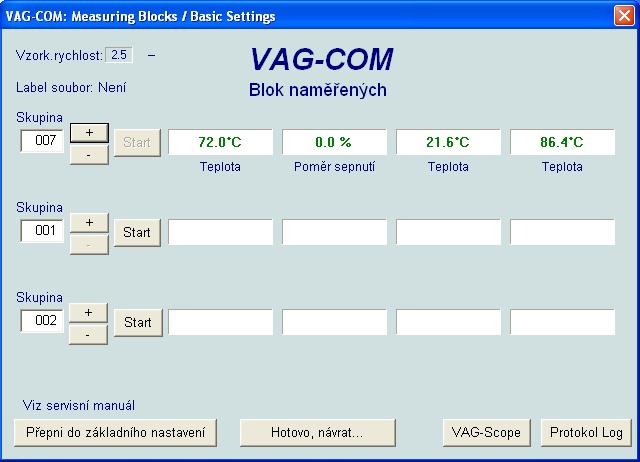The width and height of the screenshot is (640, 462).
Task: Click first empty value field of group 001
Action: click(220, 232)
